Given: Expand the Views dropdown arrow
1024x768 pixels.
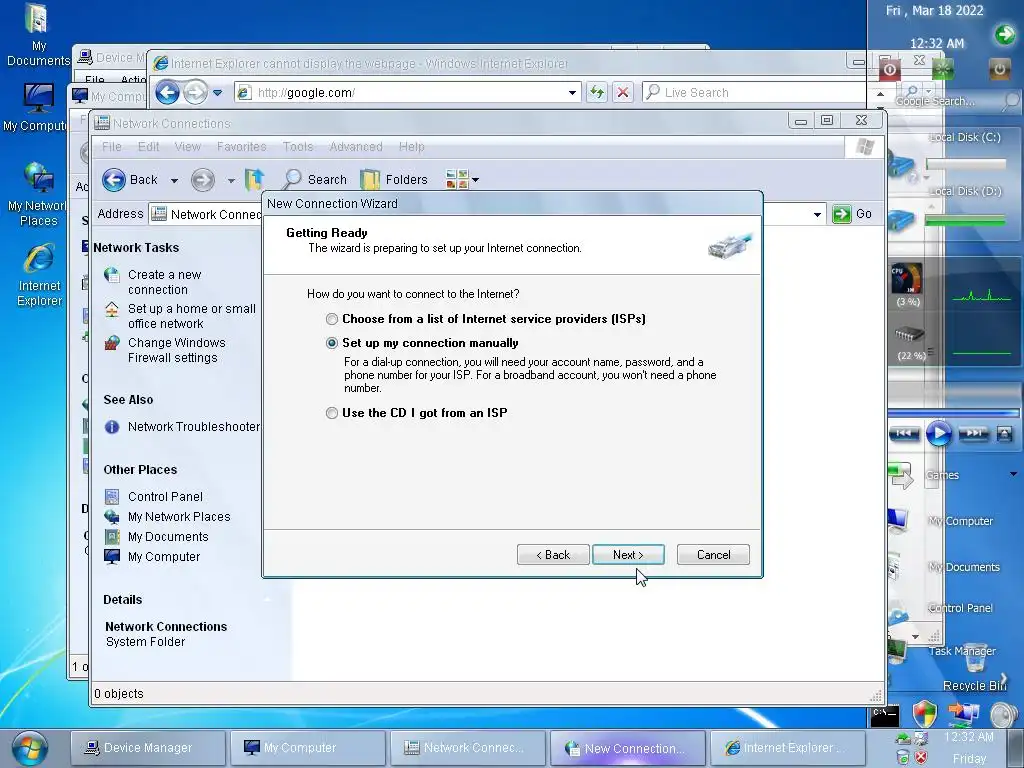Looking at the screenshot, I should coord(475,180).
